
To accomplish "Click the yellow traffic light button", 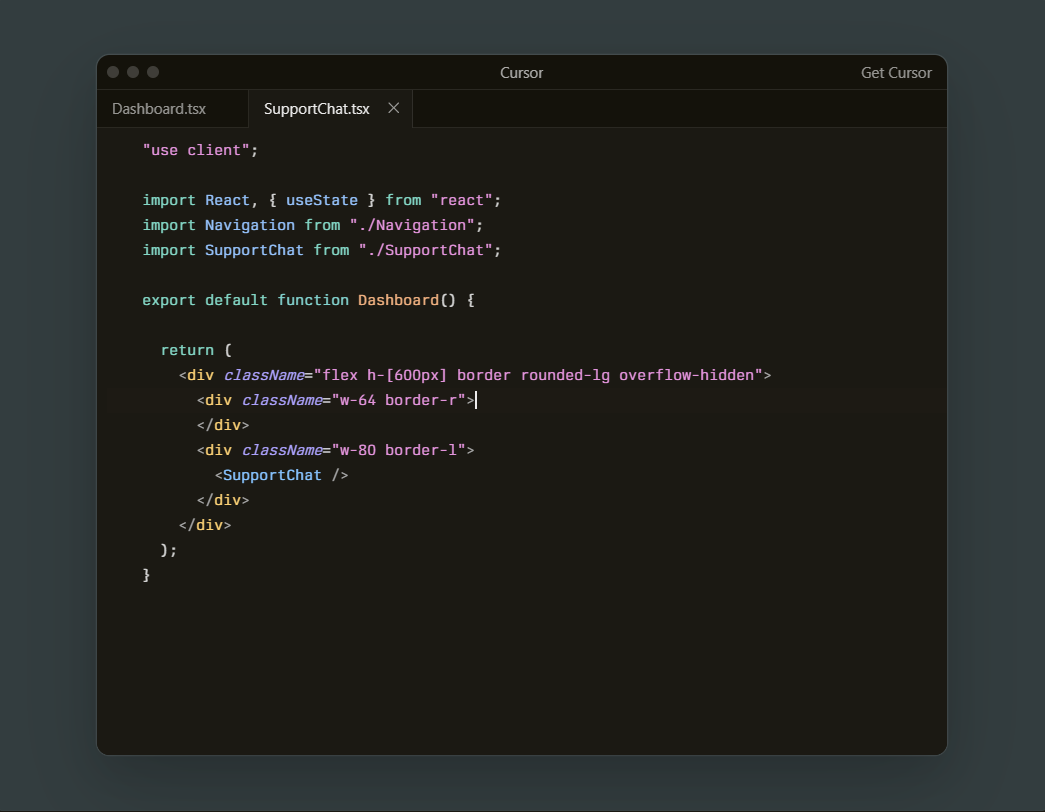I will click(133, 72).
